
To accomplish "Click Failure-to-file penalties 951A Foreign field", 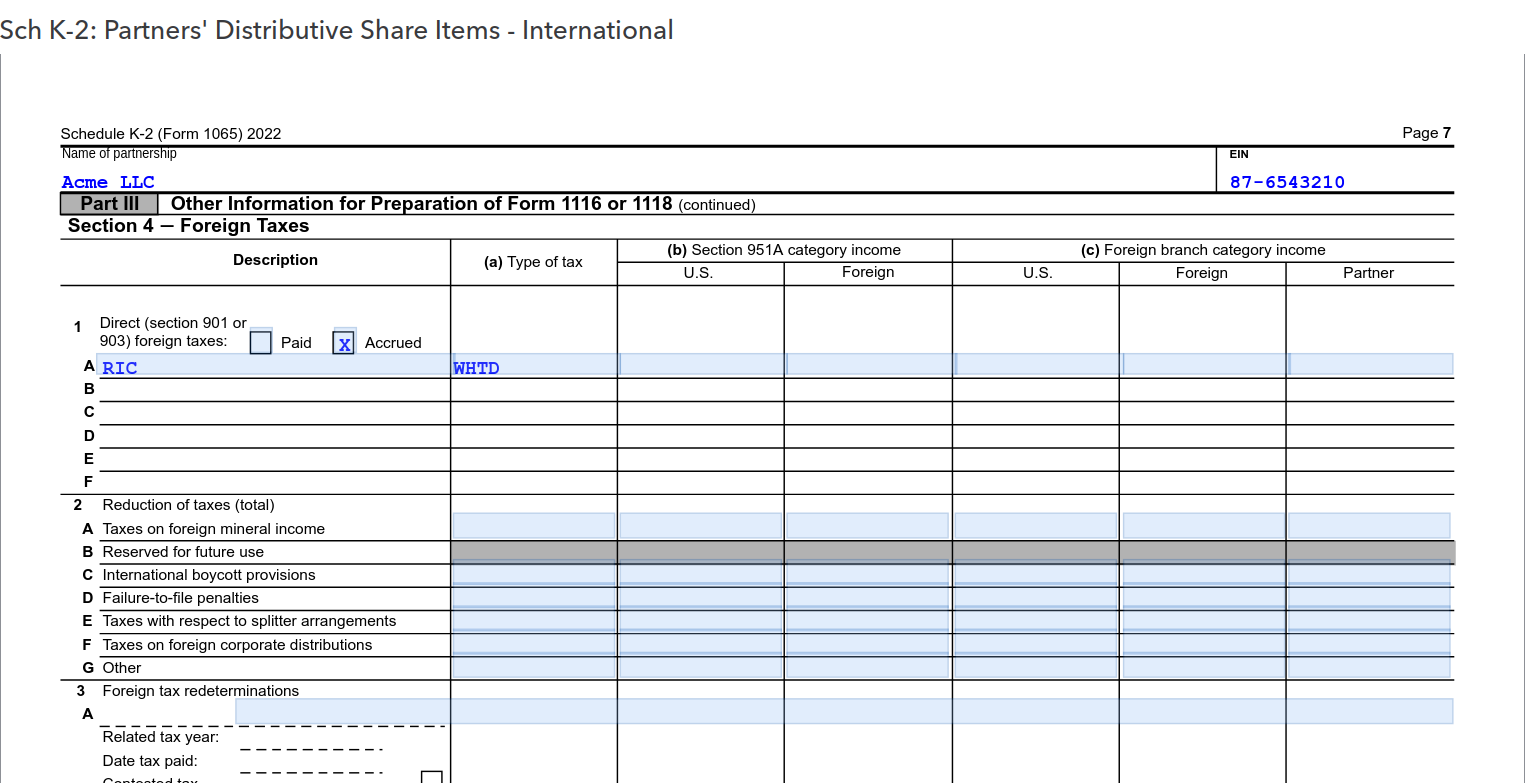I will (868, 597).
